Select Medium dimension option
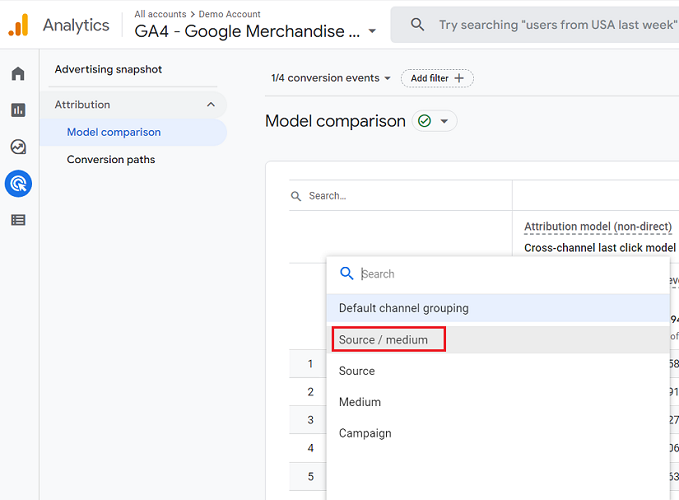Viewport: 679px width, 500px height. pyautogui.click(x=498, y=402)
